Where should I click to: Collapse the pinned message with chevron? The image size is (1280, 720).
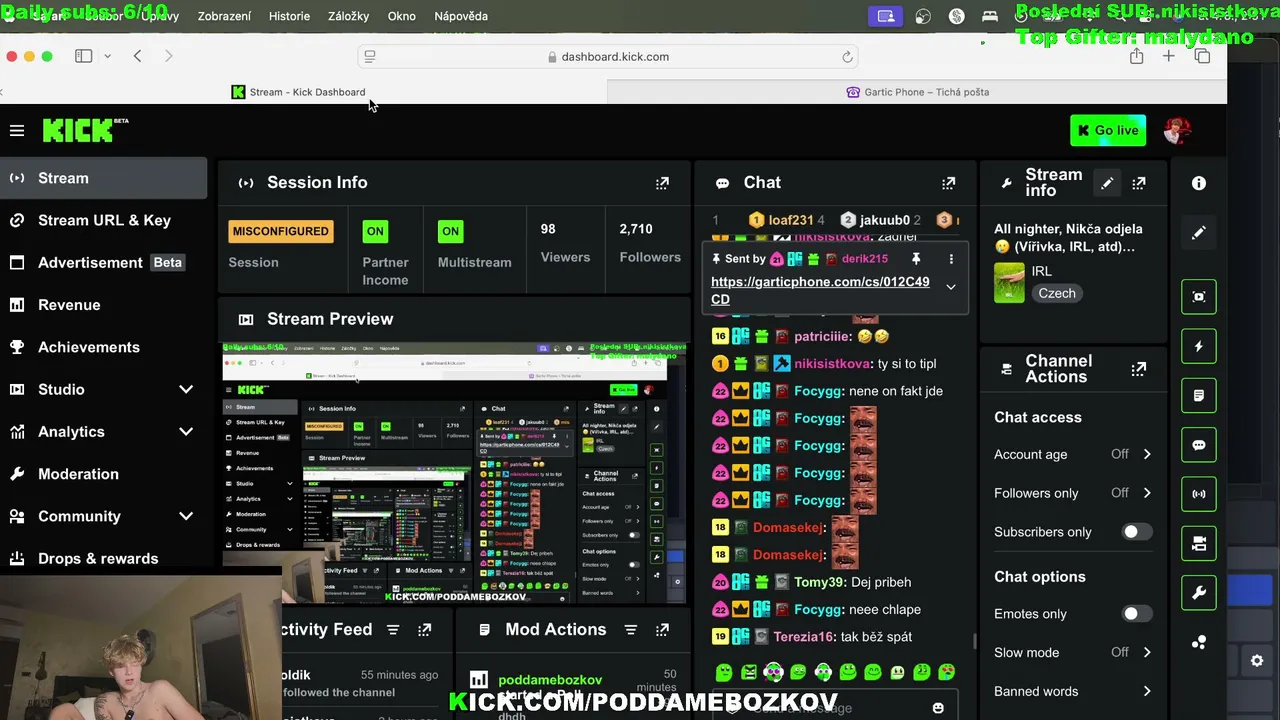point(951,287)
